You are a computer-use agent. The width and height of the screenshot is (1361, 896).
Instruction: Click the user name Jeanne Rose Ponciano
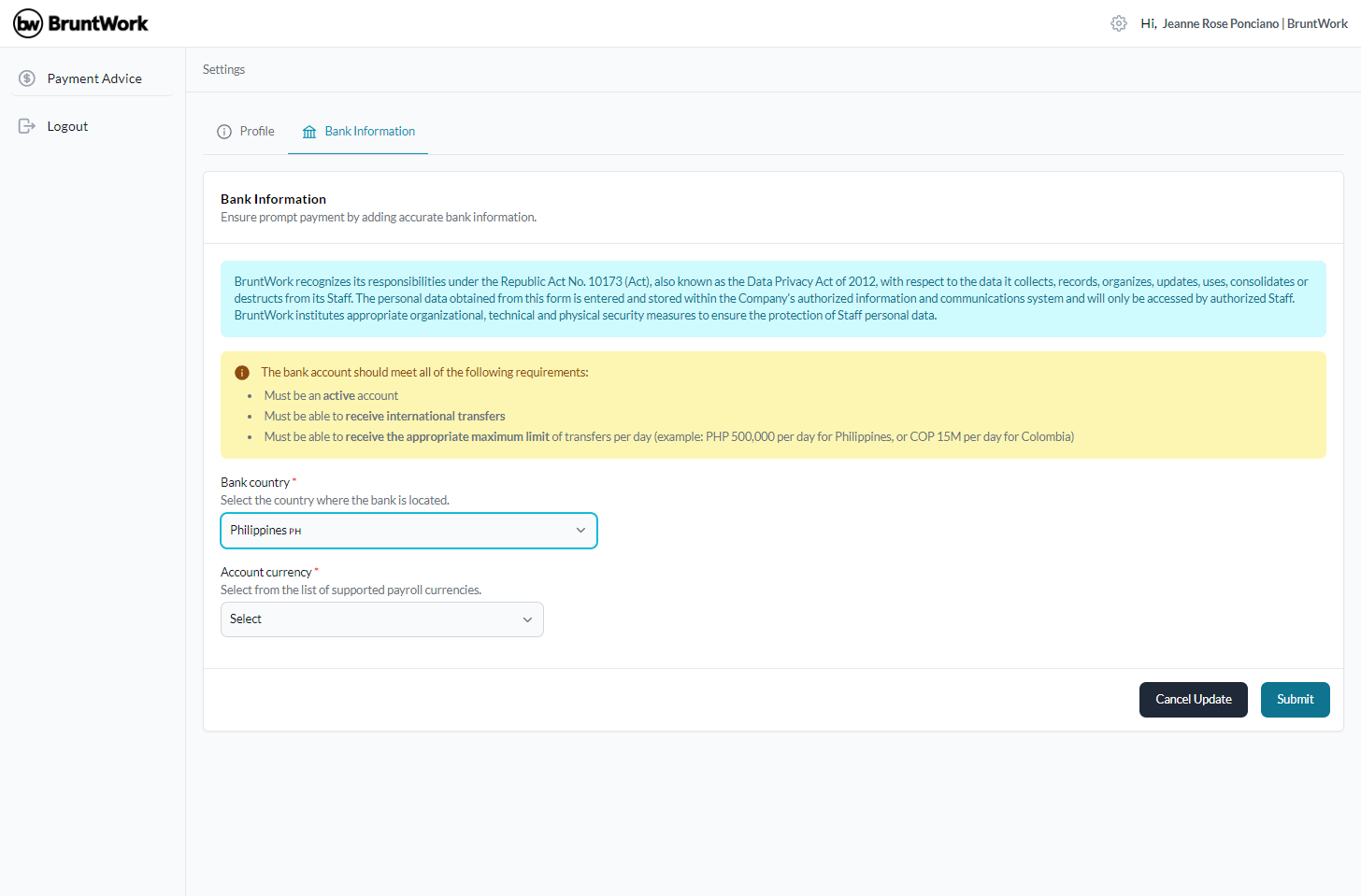point(1220,23)
